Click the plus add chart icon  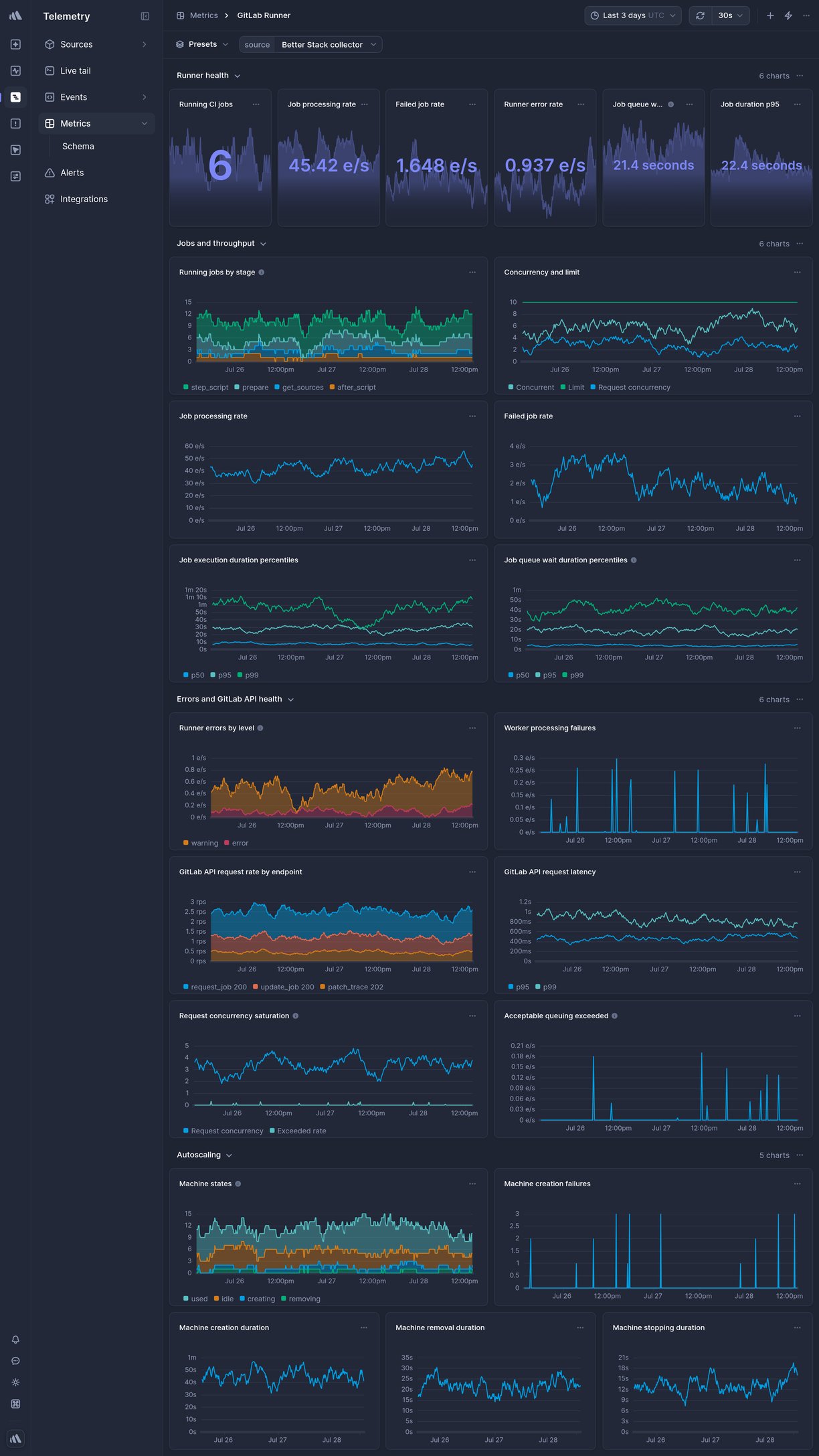tap(770, 15)
